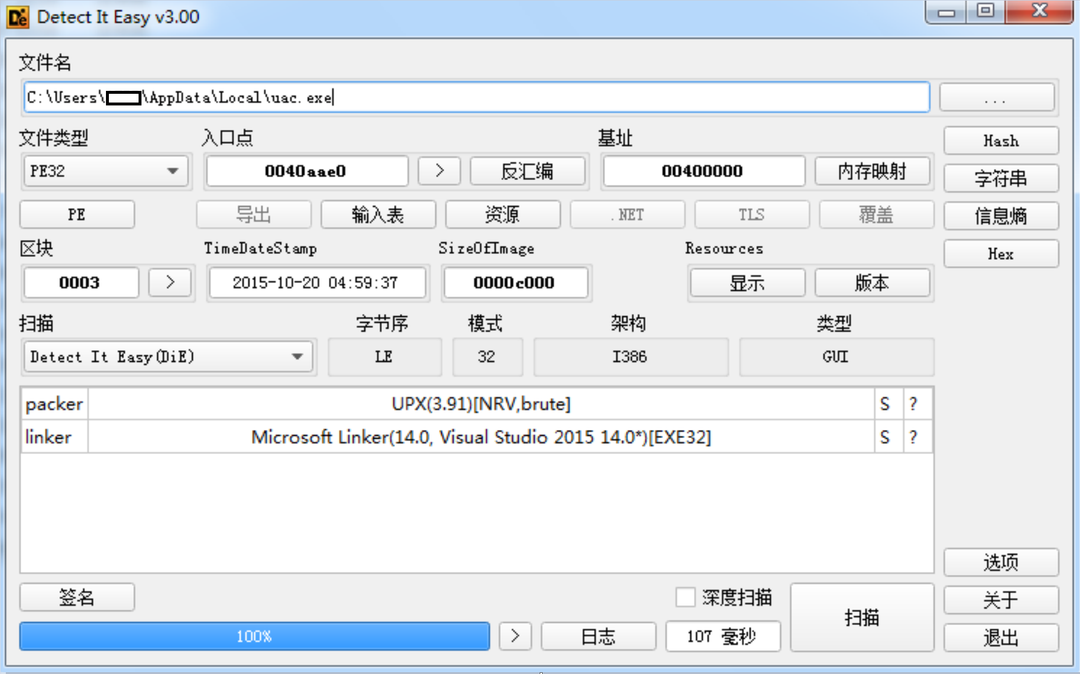Click the .NET button
This screenshot has width=1080, height=674.
point(627,215)
